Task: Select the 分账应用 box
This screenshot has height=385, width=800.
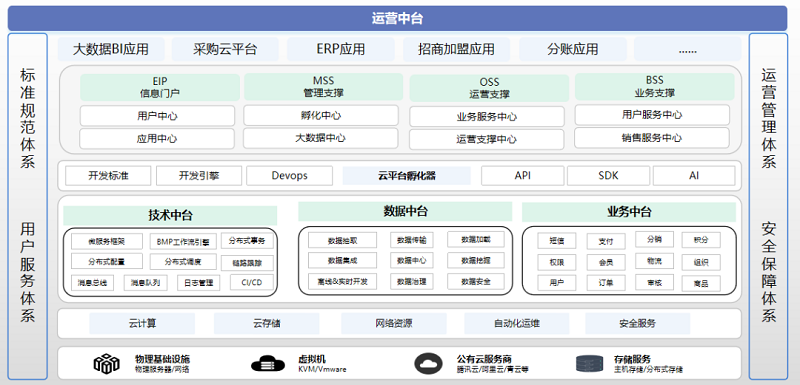Action: pos(572,49)
